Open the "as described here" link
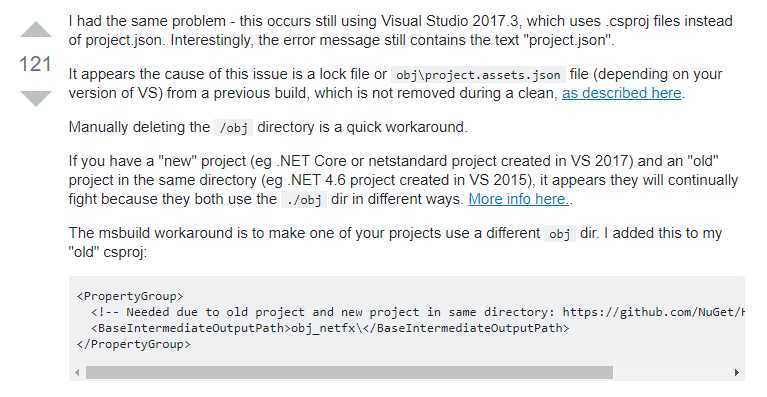 pyautogui.click(x=622, y=93)
